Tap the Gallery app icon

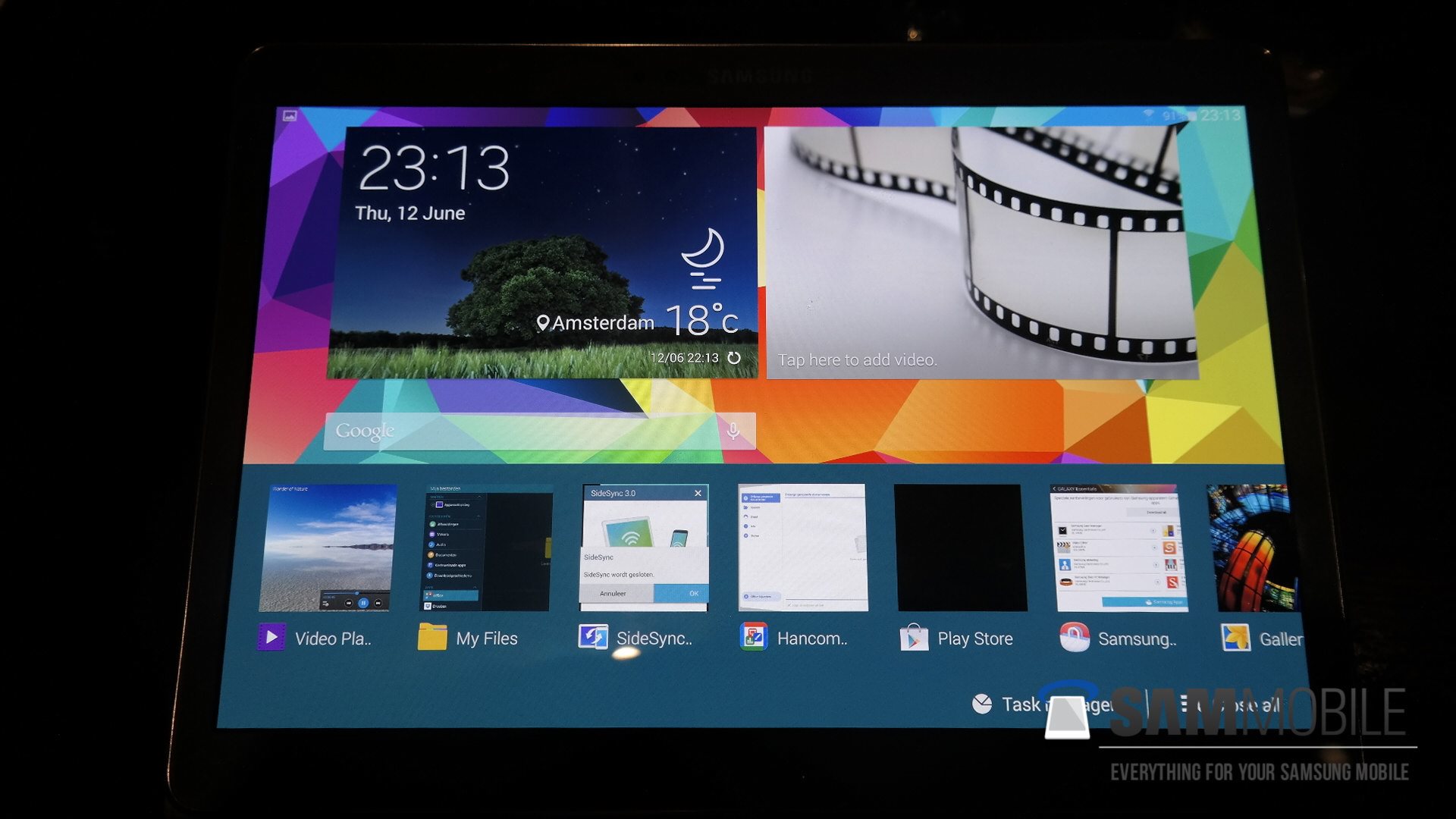click(1236, 639)
